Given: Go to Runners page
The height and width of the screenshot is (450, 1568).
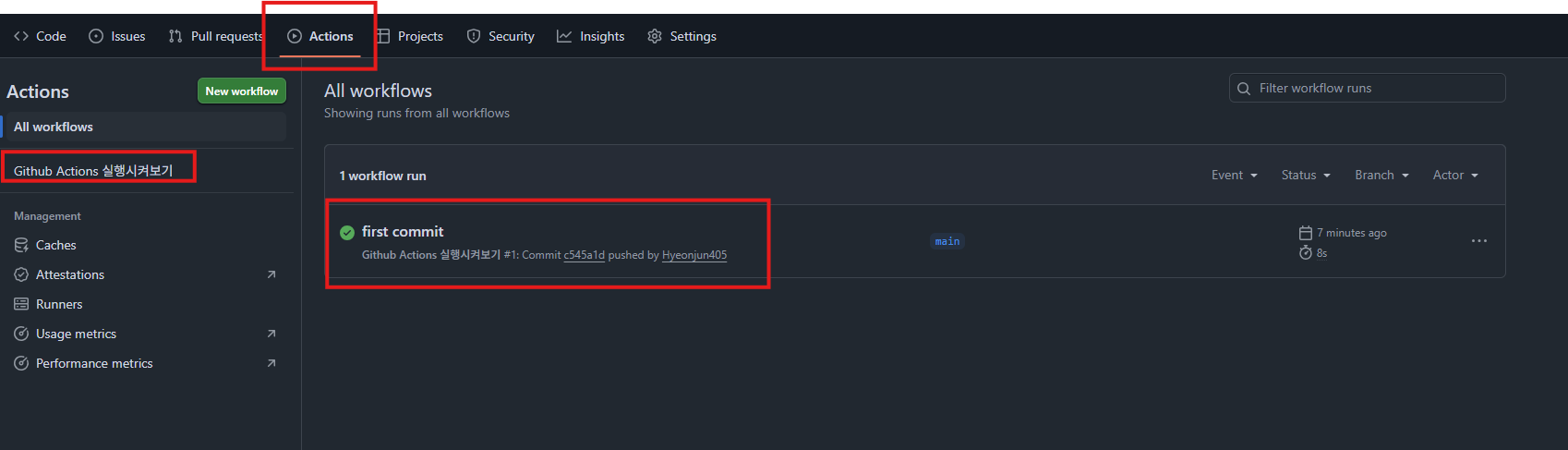Looking at the screenshot, I should point(59,304).
